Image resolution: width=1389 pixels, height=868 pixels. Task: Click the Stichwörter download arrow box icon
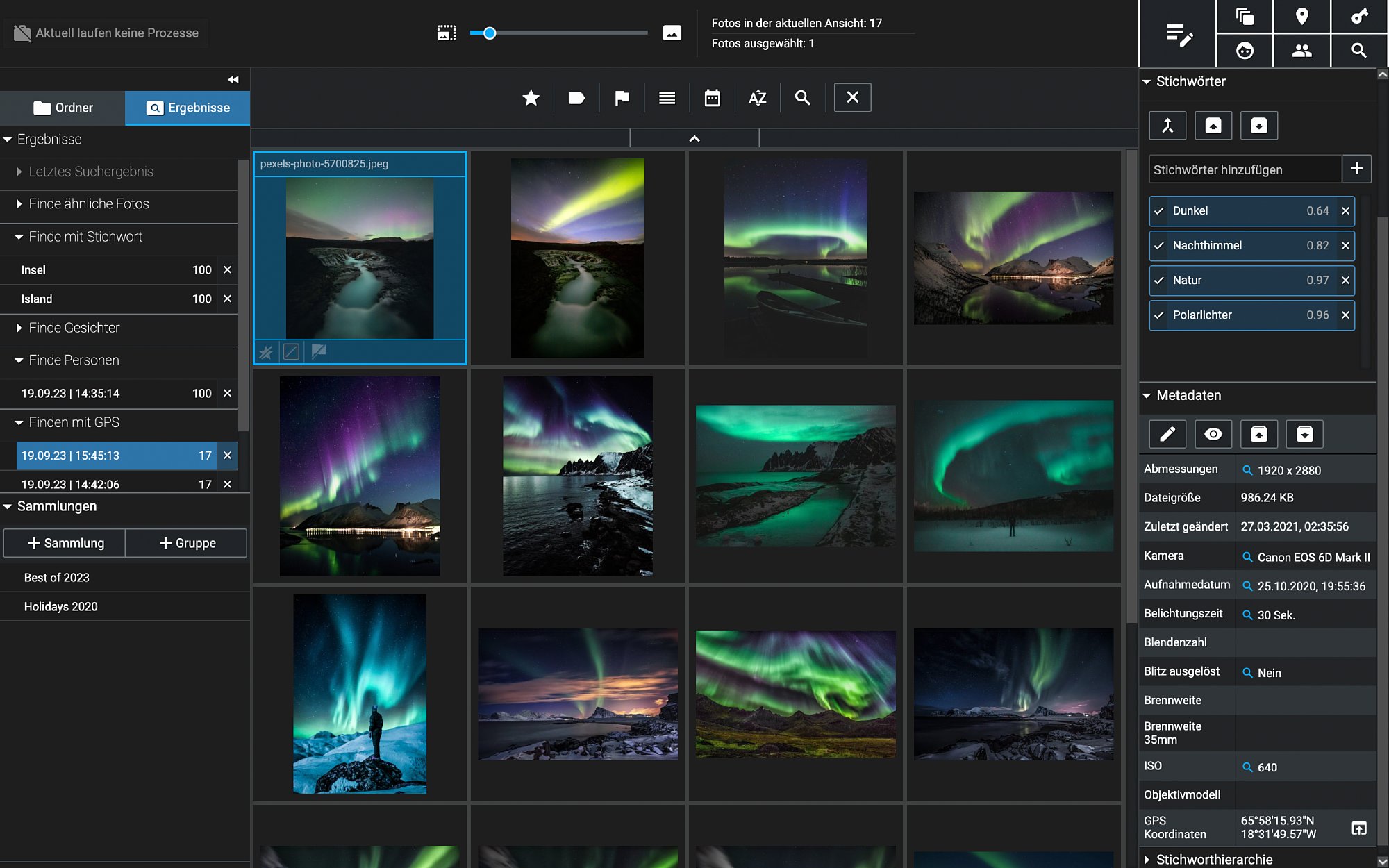pos(1259,126)
